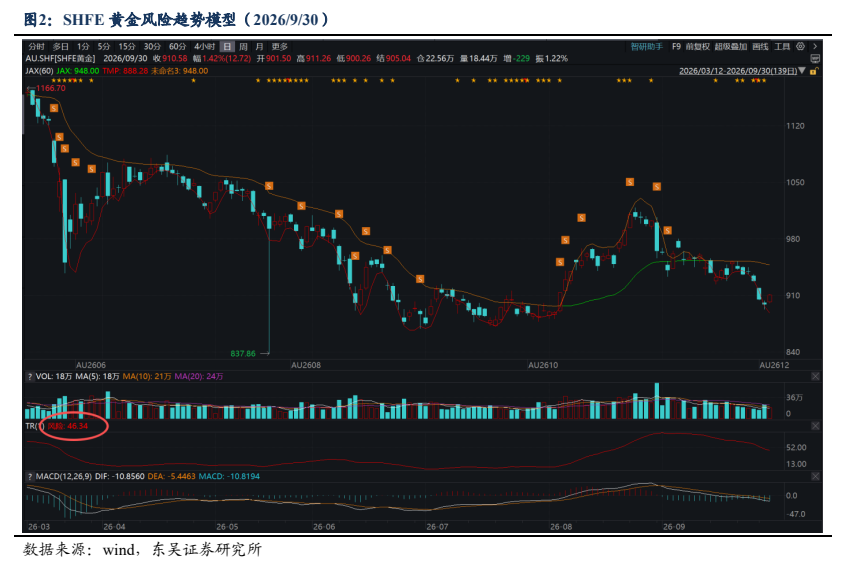
Task: Select the 日 daily period tab
Action: click(x=228, y=46)
